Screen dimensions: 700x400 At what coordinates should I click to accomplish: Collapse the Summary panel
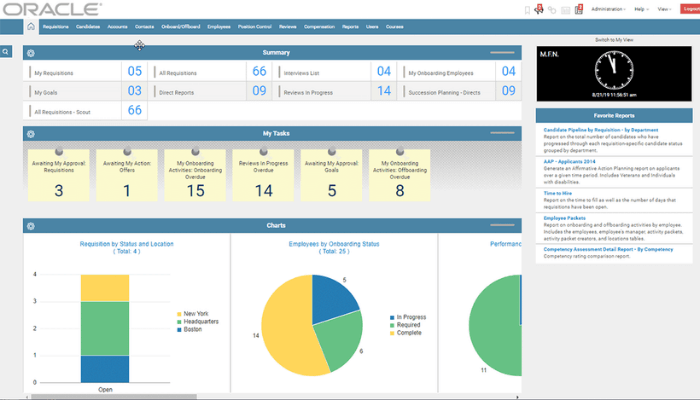click(502, 53)
